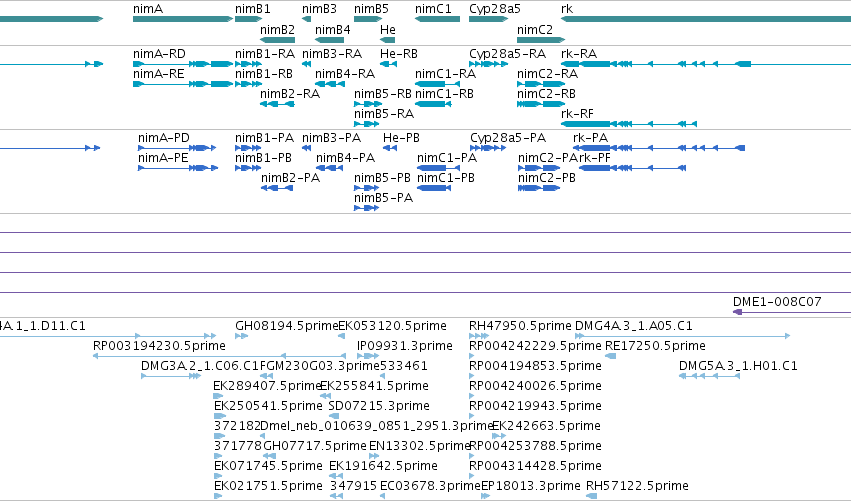Image resolution: width=851 pixels, height=501 pixels.
Task: Select the nimB5-PA protein feature
Action: (366, 208)
